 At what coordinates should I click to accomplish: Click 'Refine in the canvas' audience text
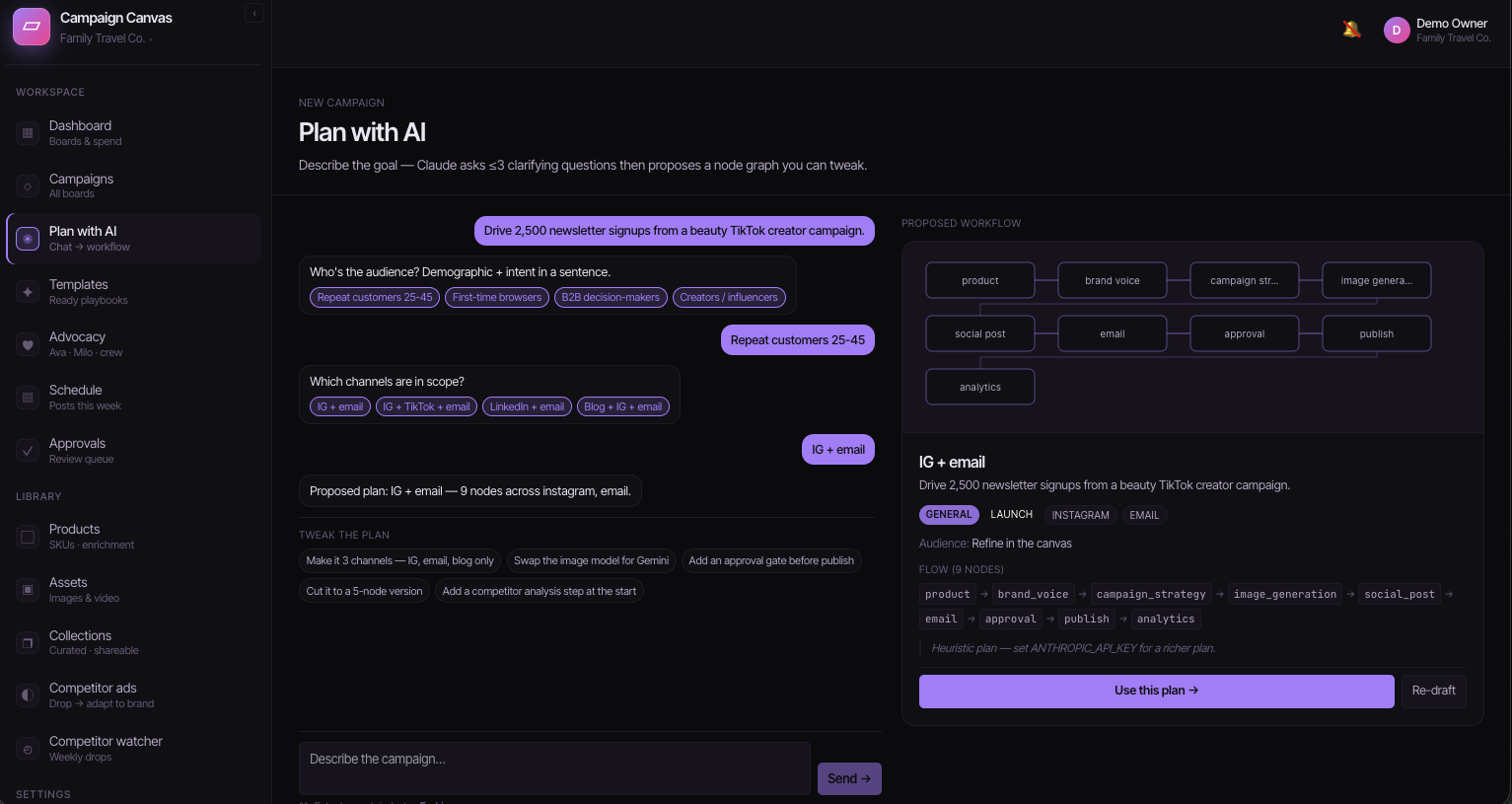[1022, 544]
